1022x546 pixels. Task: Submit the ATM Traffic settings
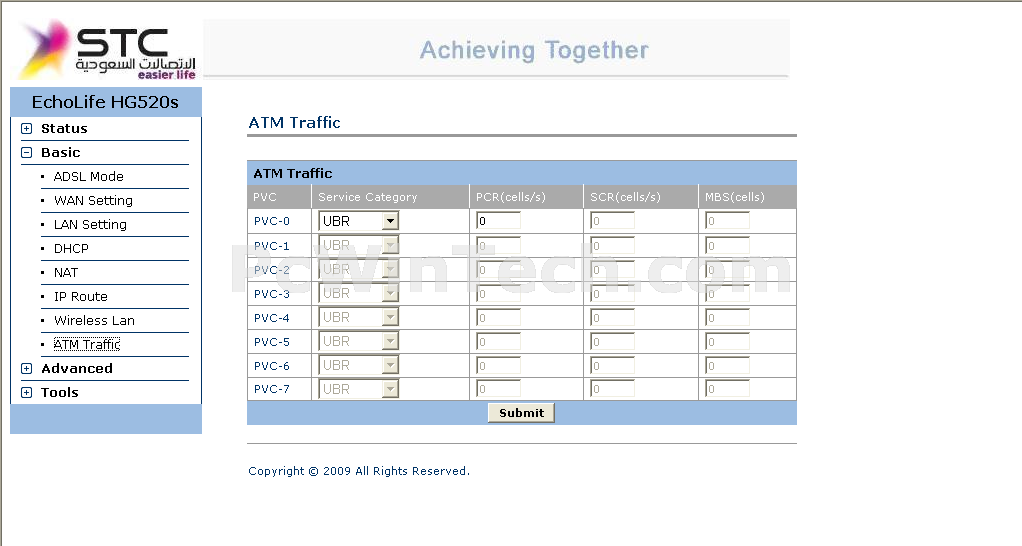[521, 413]
